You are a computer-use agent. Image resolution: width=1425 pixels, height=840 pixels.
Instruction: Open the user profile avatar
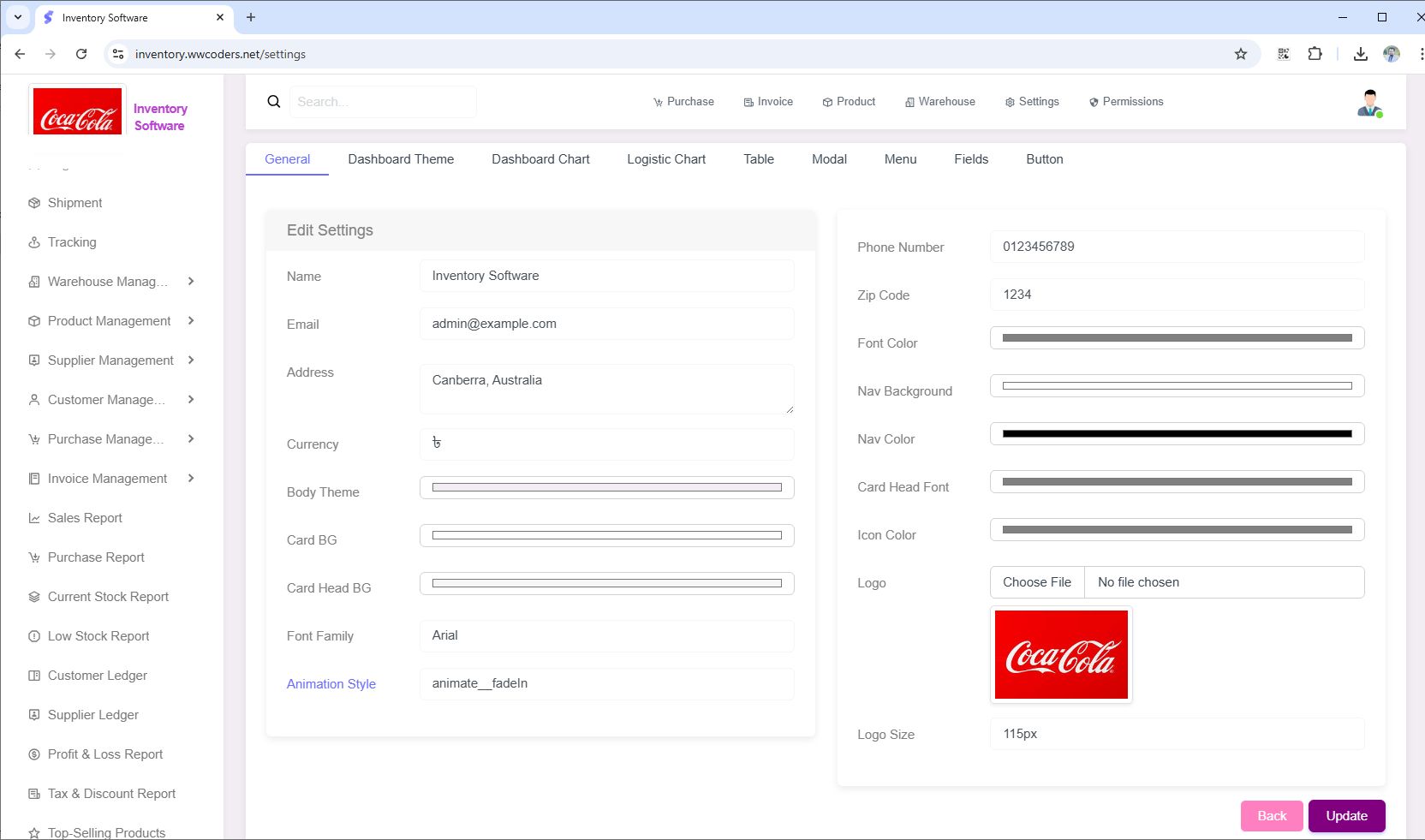coord(1369,103)
